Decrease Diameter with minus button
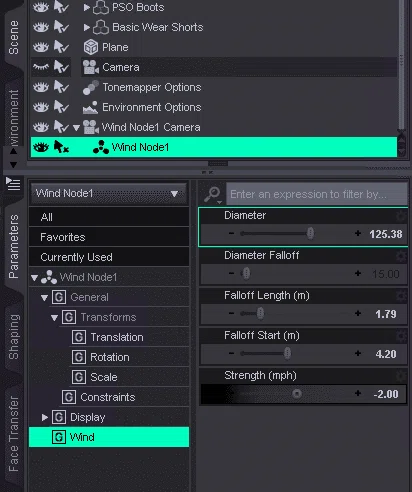 click(231, 233)
